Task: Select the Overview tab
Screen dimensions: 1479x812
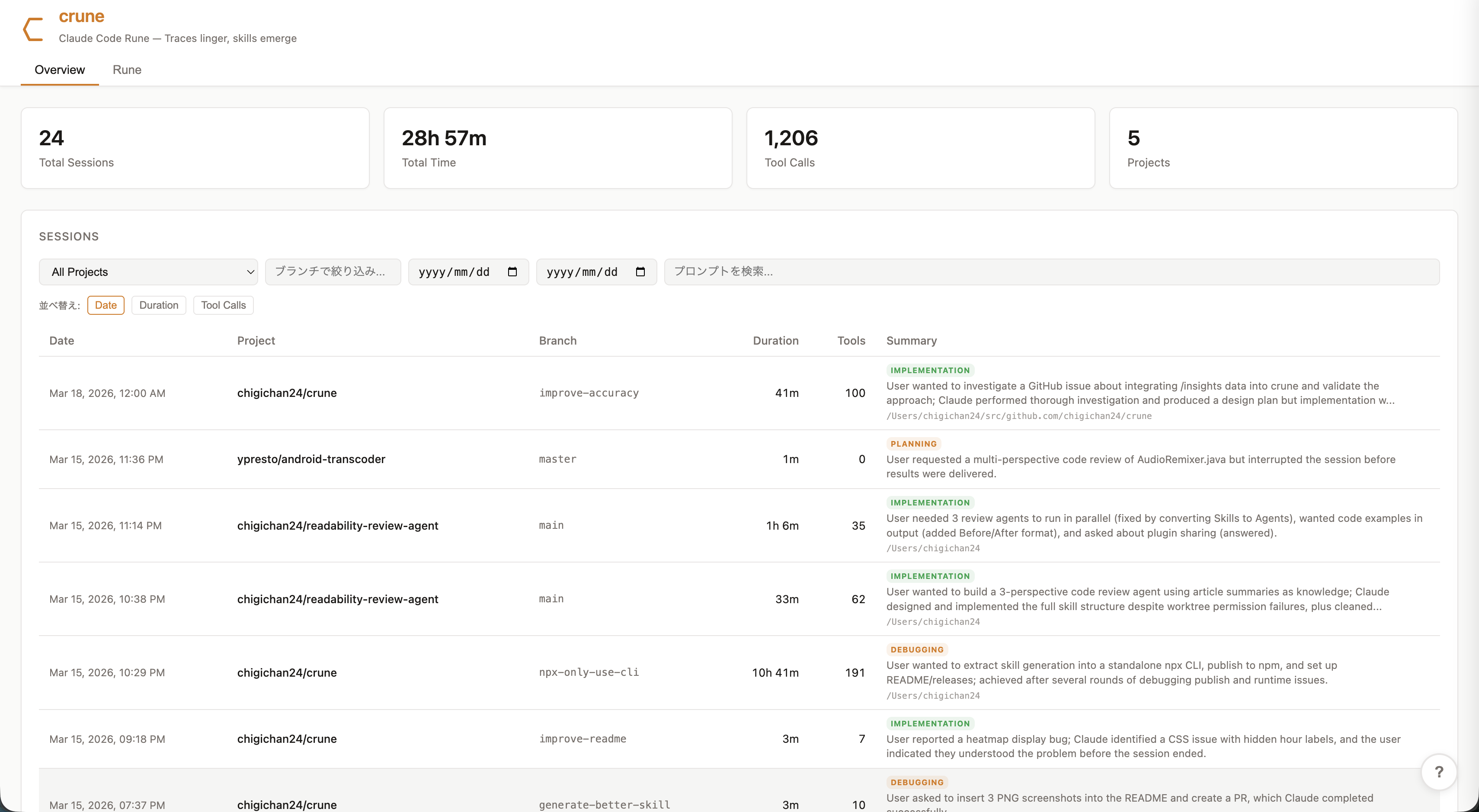Action: tap(59, 70)
